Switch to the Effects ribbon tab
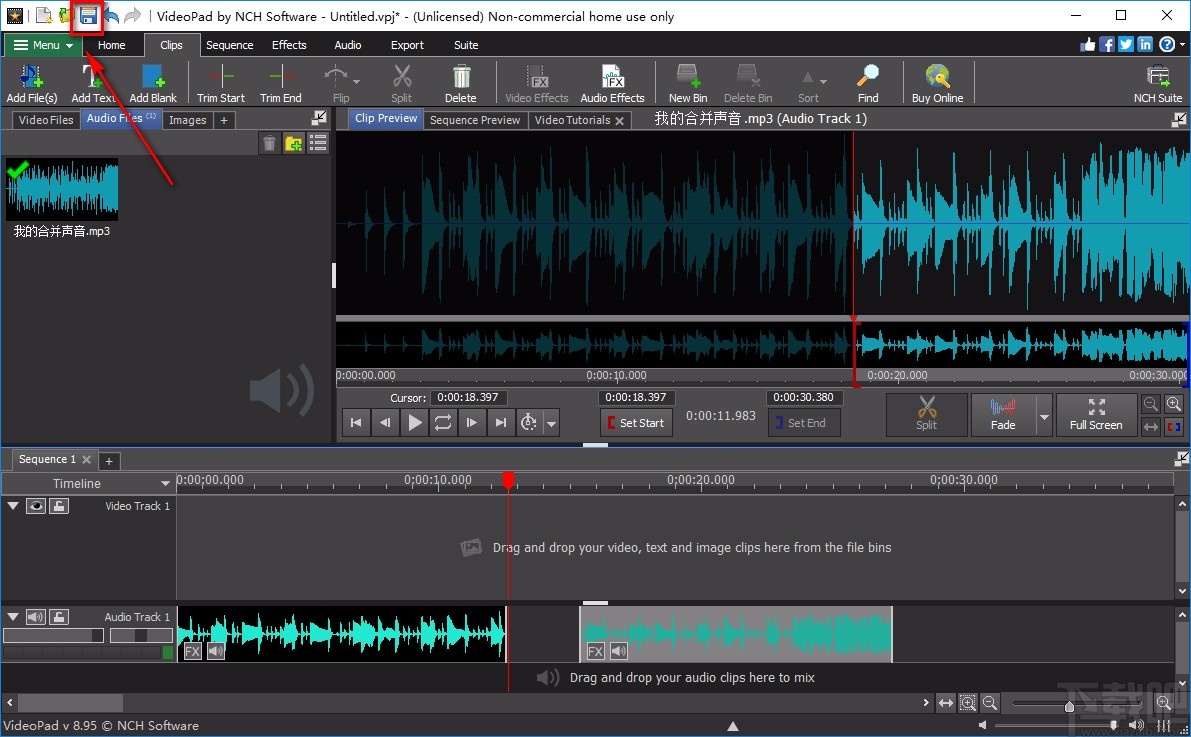 [289, 45]
